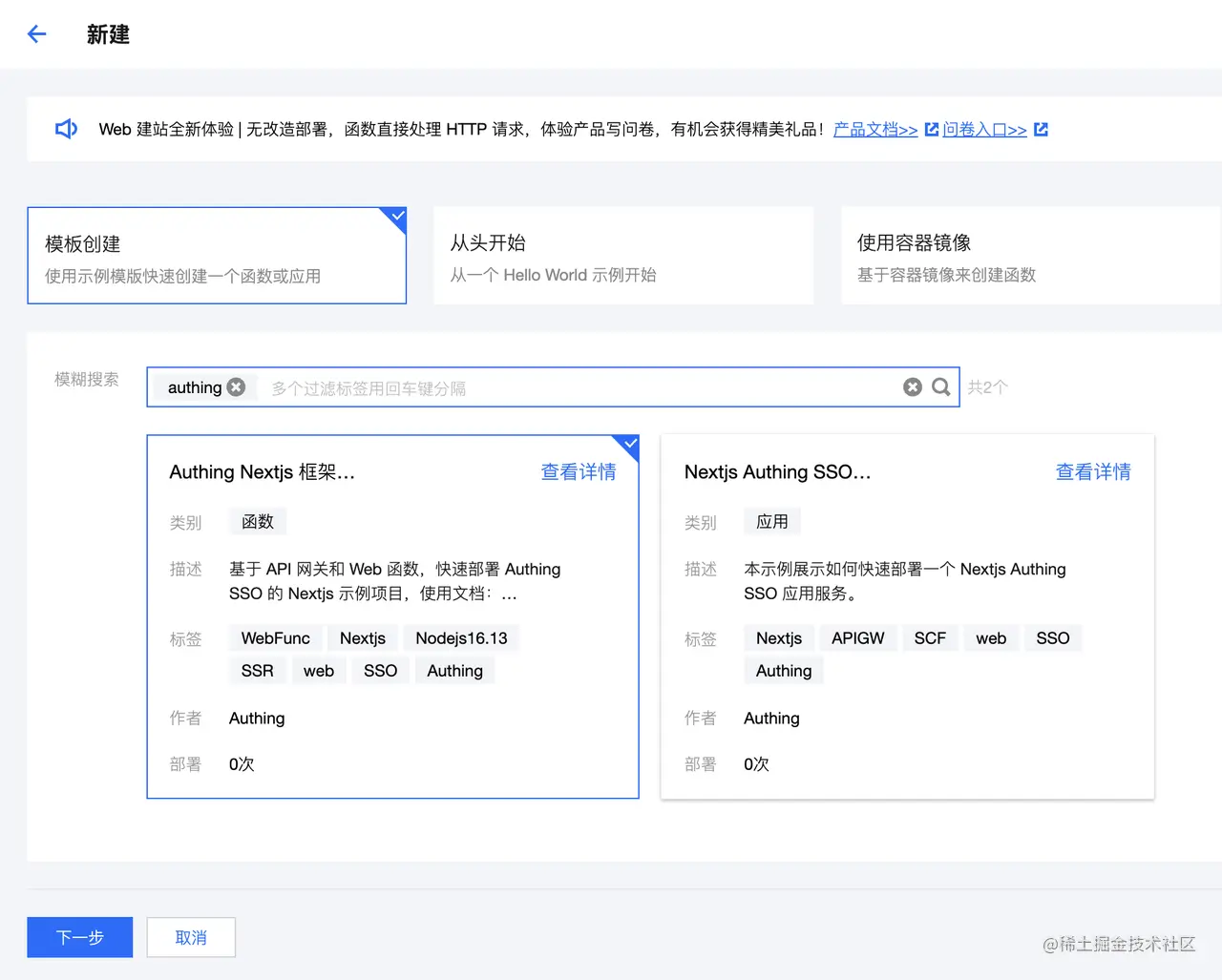The width and height of the screenshot is (1222, 980).
Task: Click the magnifier search icon
Action: [x=941, y=386]
